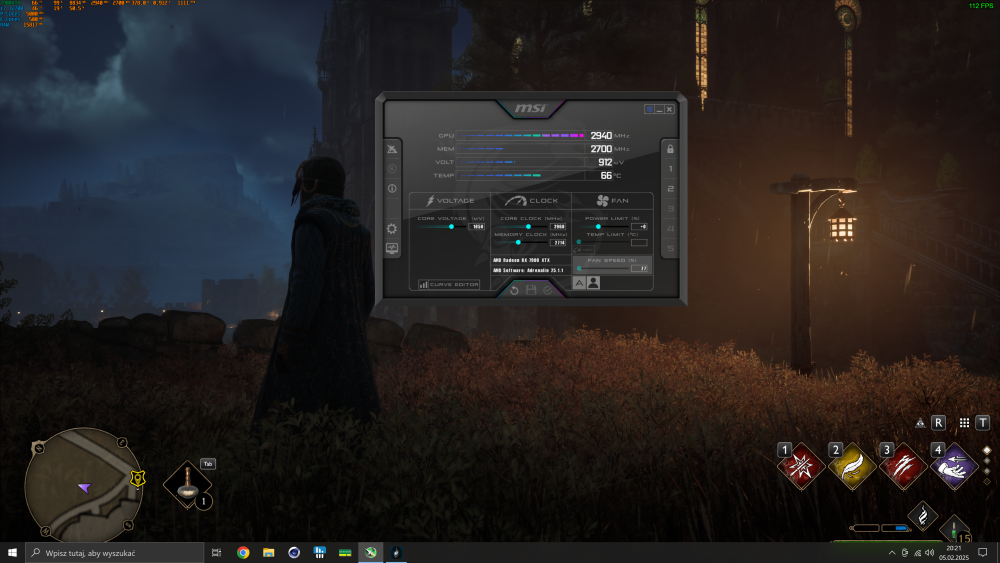Open Afterburner settings gear icon
This screenshot has width=1000, height=563.
coord(392,228)
